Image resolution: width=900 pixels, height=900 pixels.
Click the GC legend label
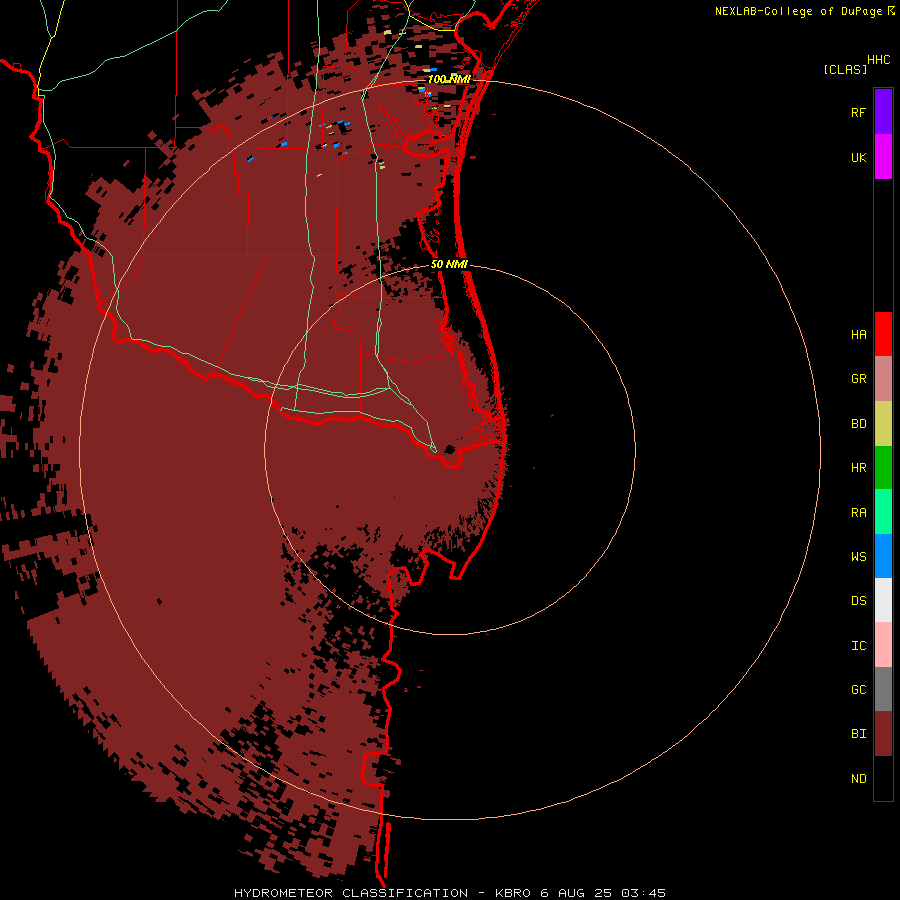859,690
